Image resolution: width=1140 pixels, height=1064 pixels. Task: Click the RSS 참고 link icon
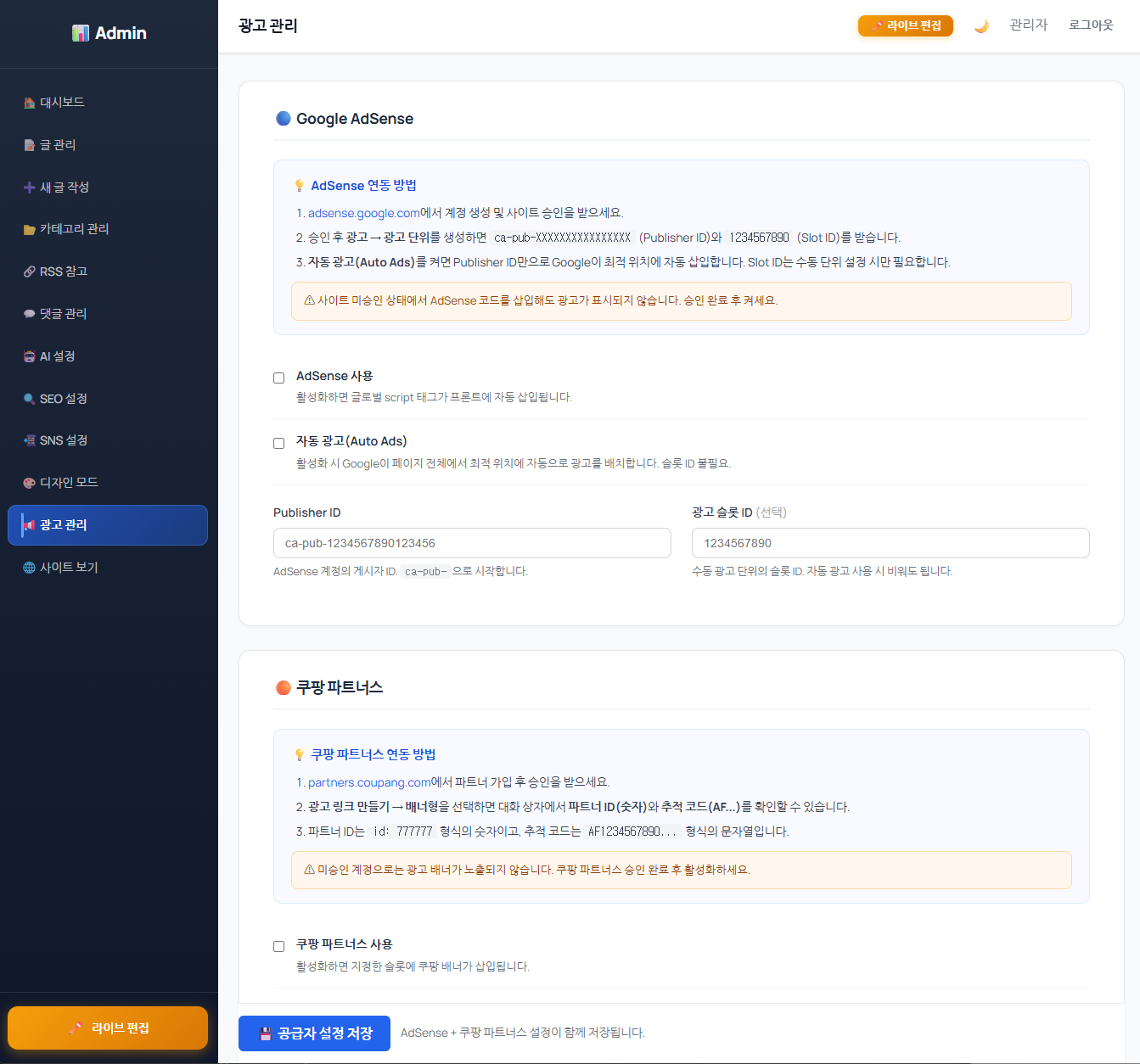pos(30,272)
